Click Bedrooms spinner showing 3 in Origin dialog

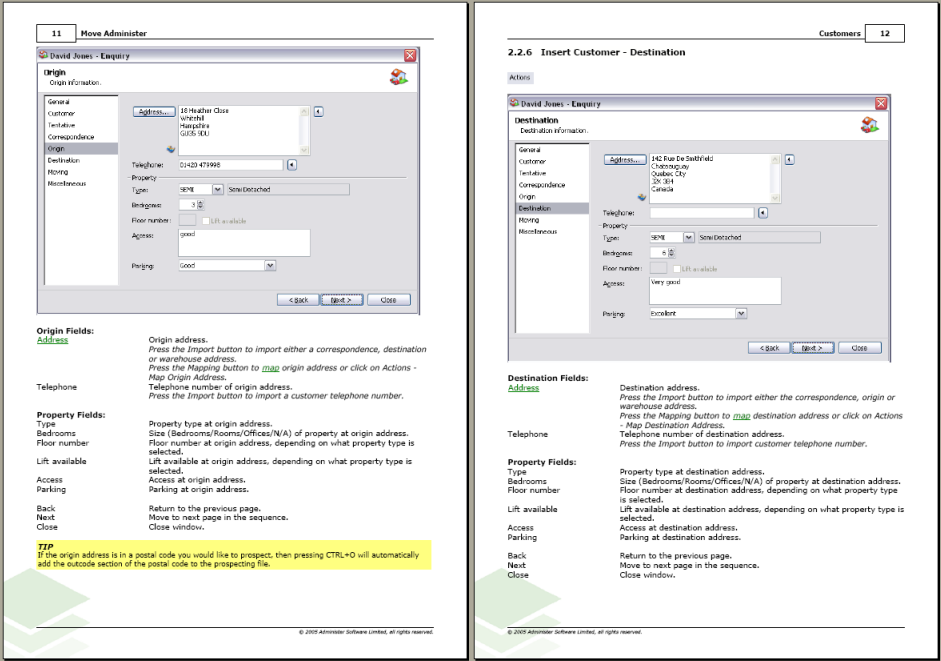click(191, 204)
